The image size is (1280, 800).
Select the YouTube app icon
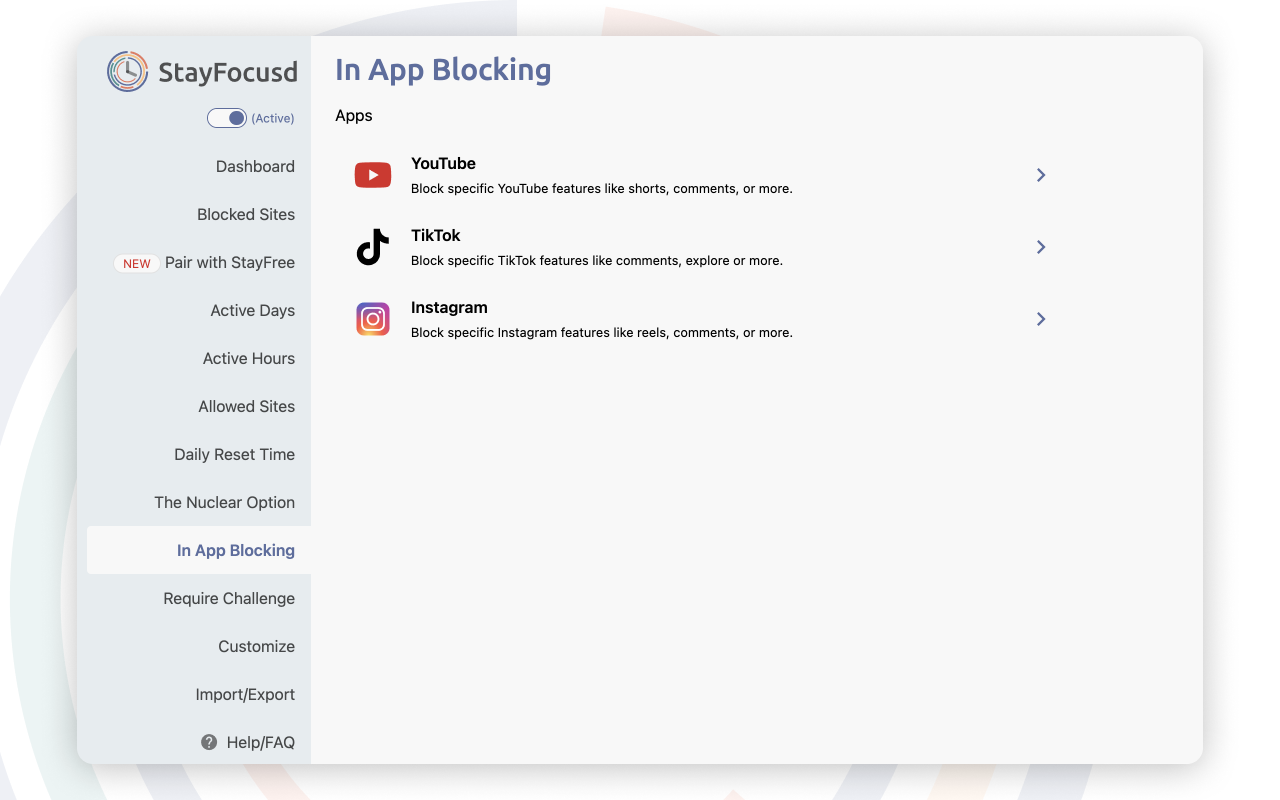372,174
